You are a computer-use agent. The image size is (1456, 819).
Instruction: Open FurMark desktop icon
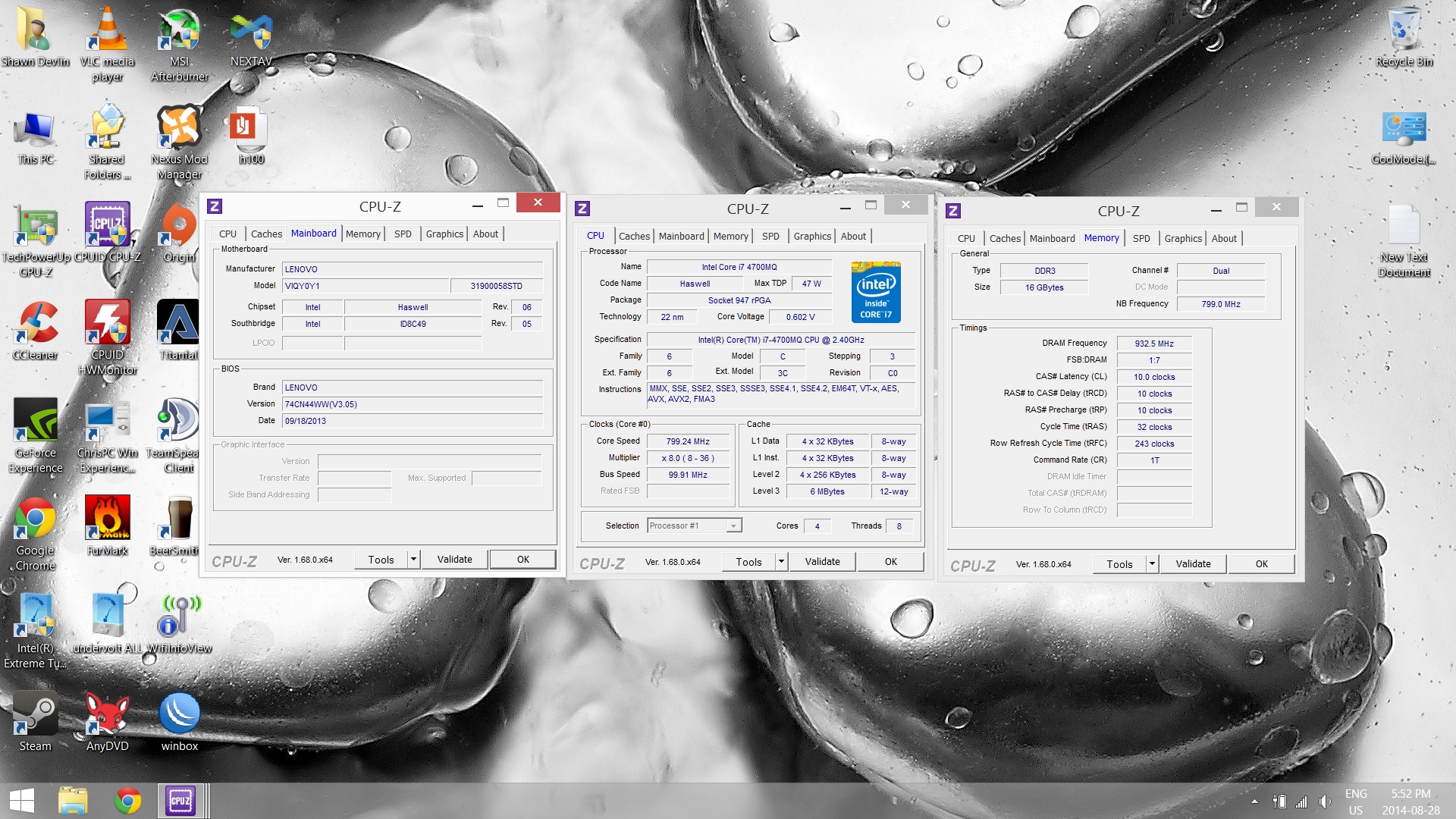pyautogui.click(x=107, y=526)
